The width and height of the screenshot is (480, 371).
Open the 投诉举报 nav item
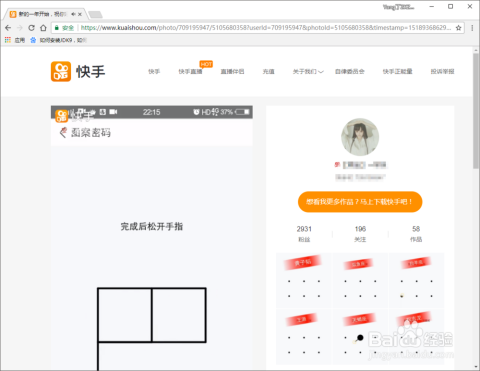coord(442,71)
